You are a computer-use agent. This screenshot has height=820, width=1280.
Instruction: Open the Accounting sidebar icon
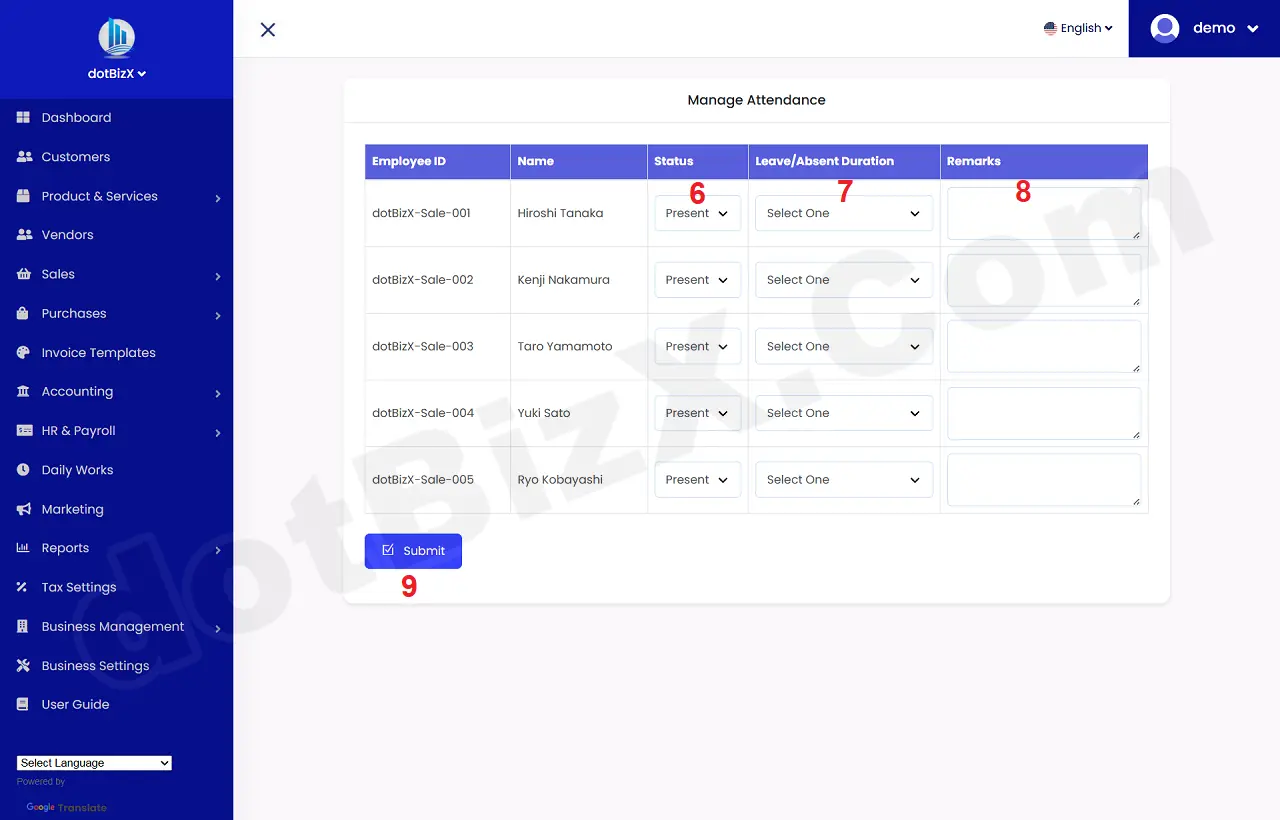coord(23,391)
